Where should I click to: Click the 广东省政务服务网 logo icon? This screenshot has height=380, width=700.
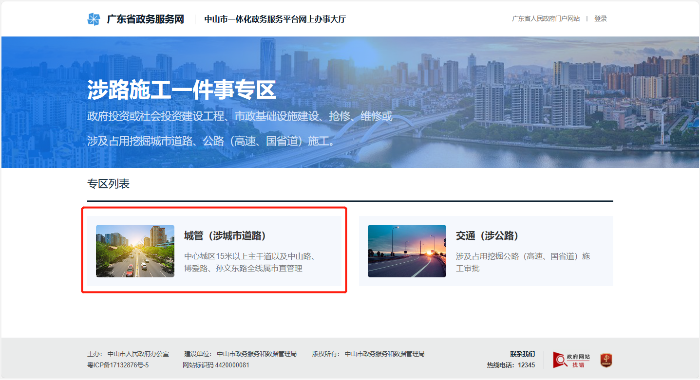click(93, 19)
